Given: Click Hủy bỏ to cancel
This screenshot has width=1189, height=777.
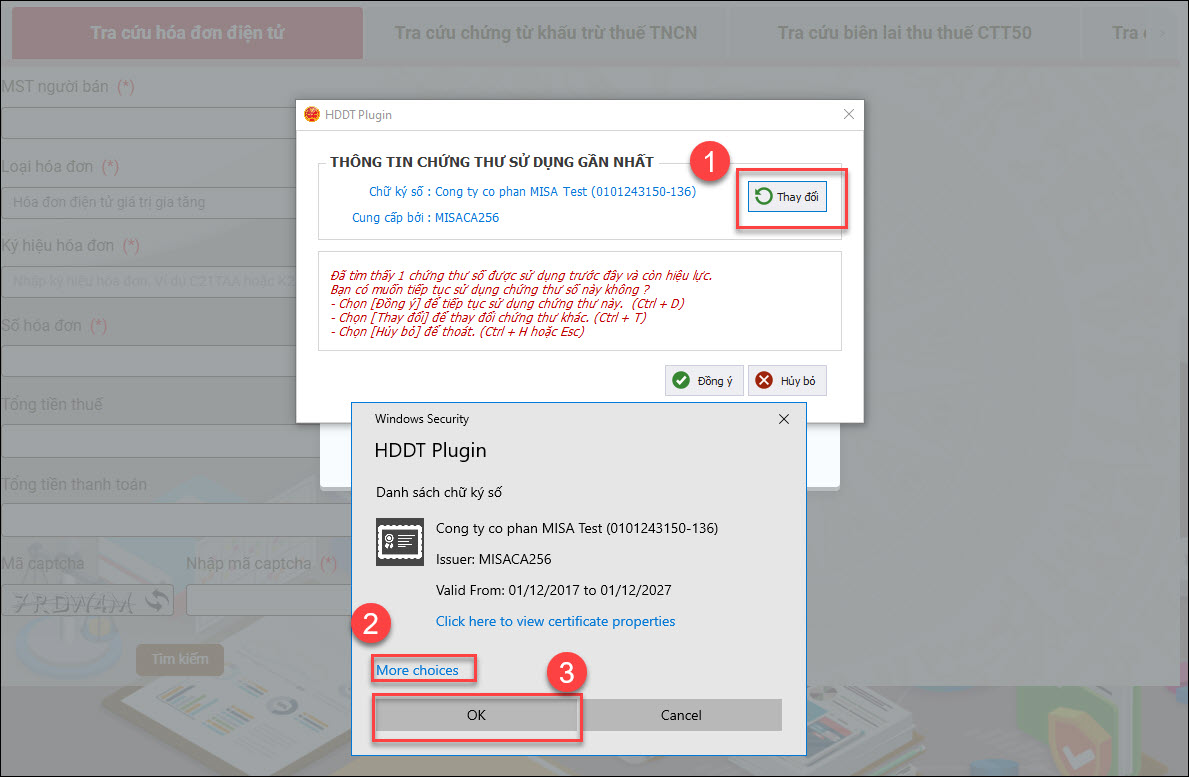Looking at the screenshot, I should (x=787, y=381).
